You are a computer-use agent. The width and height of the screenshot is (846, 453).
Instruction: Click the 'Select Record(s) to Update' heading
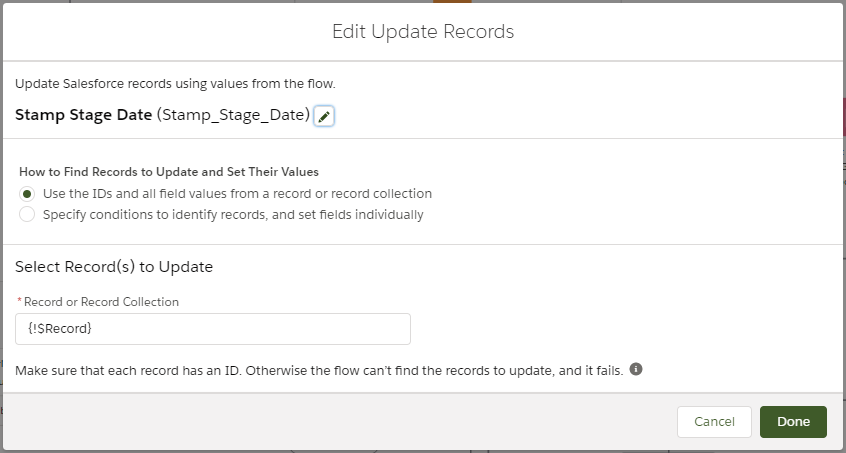point(114,267)
